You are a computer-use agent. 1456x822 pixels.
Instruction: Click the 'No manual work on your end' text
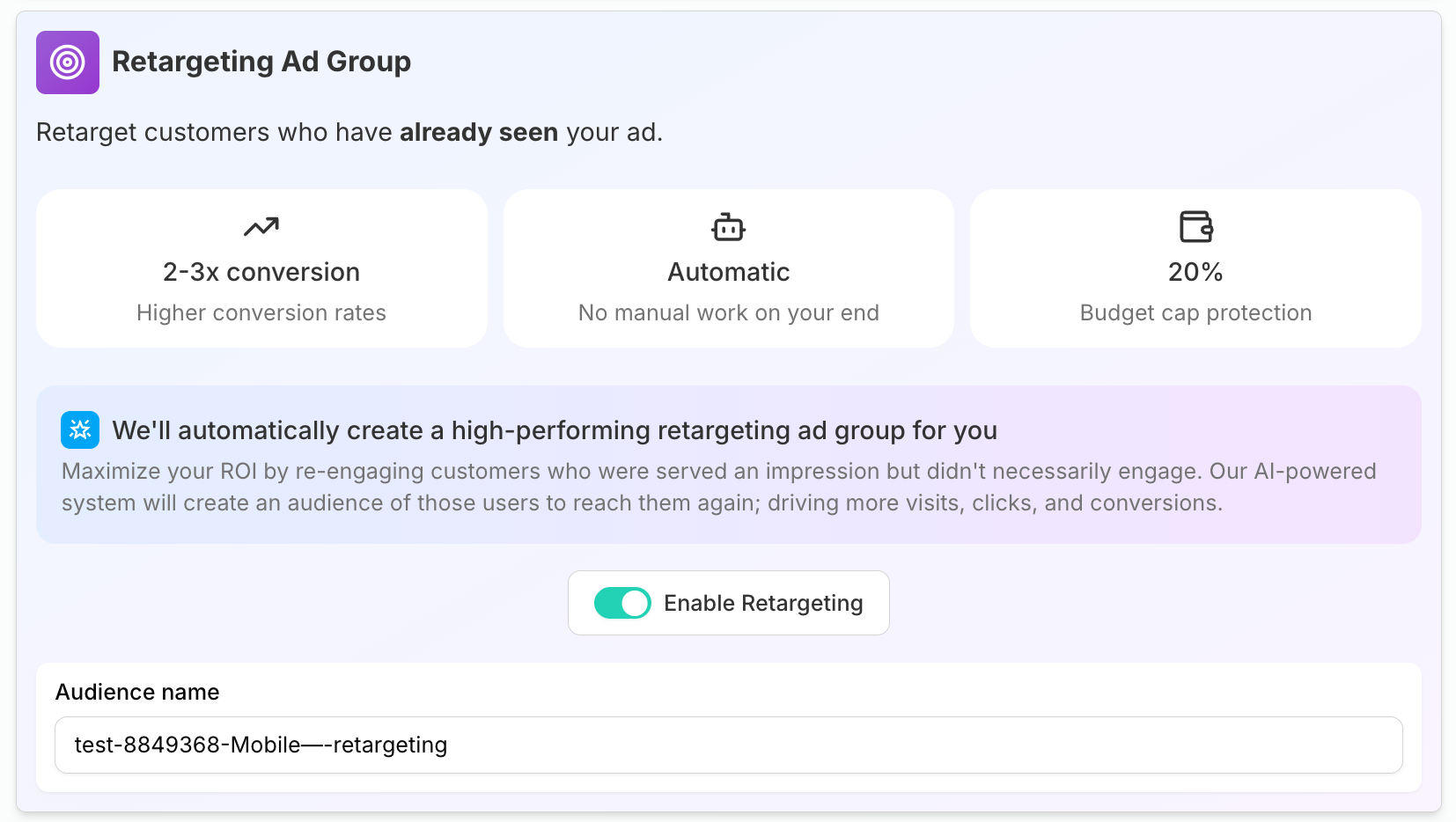point(728,312)
